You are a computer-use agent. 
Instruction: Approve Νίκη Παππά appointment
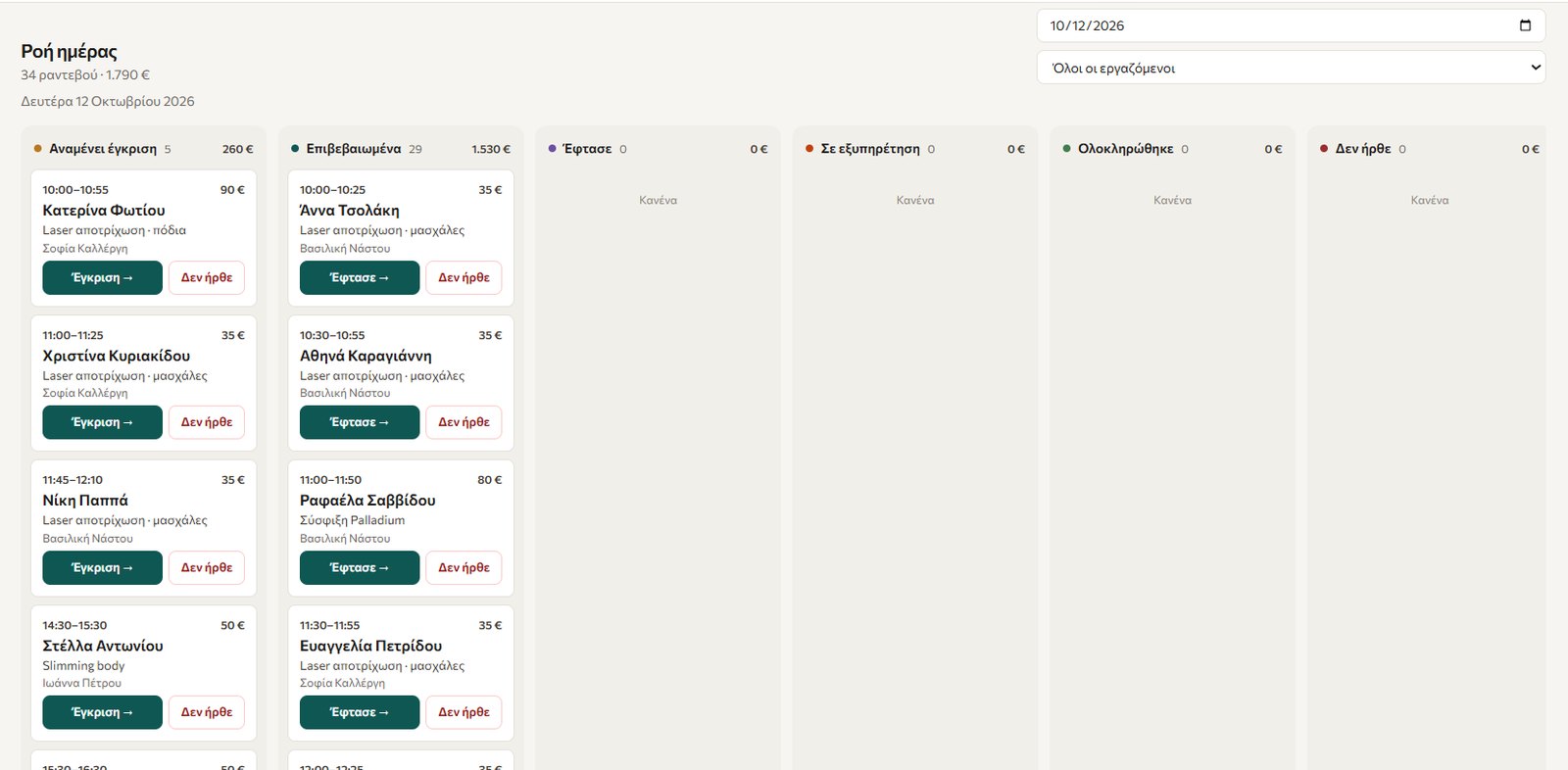coord(102,567)
